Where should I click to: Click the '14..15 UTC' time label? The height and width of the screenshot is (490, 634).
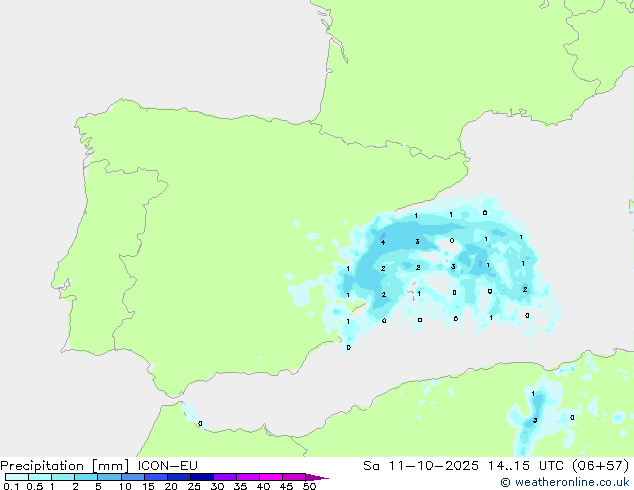(x=526, y=466)
